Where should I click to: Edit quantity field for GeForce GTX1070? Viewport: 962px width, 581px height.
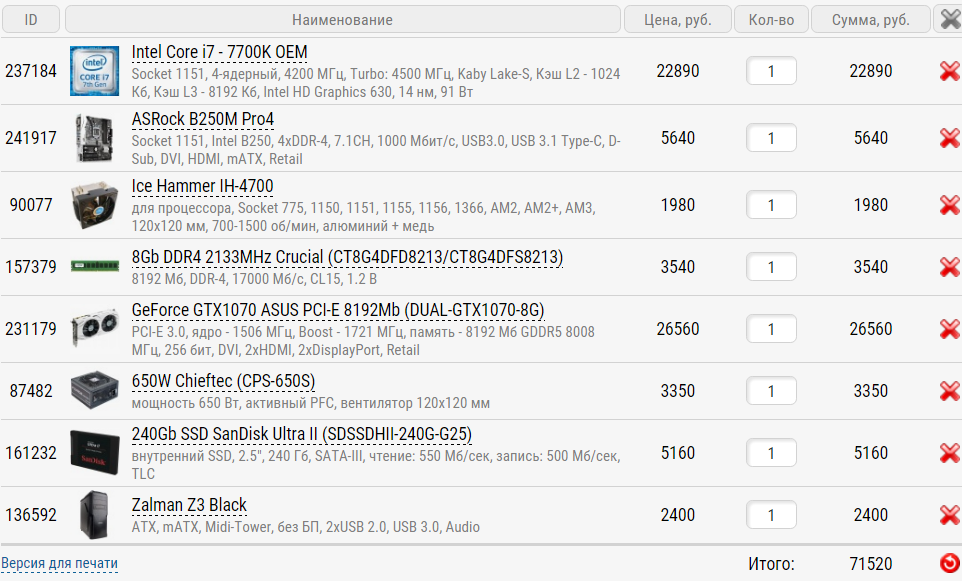click(771, 329)
